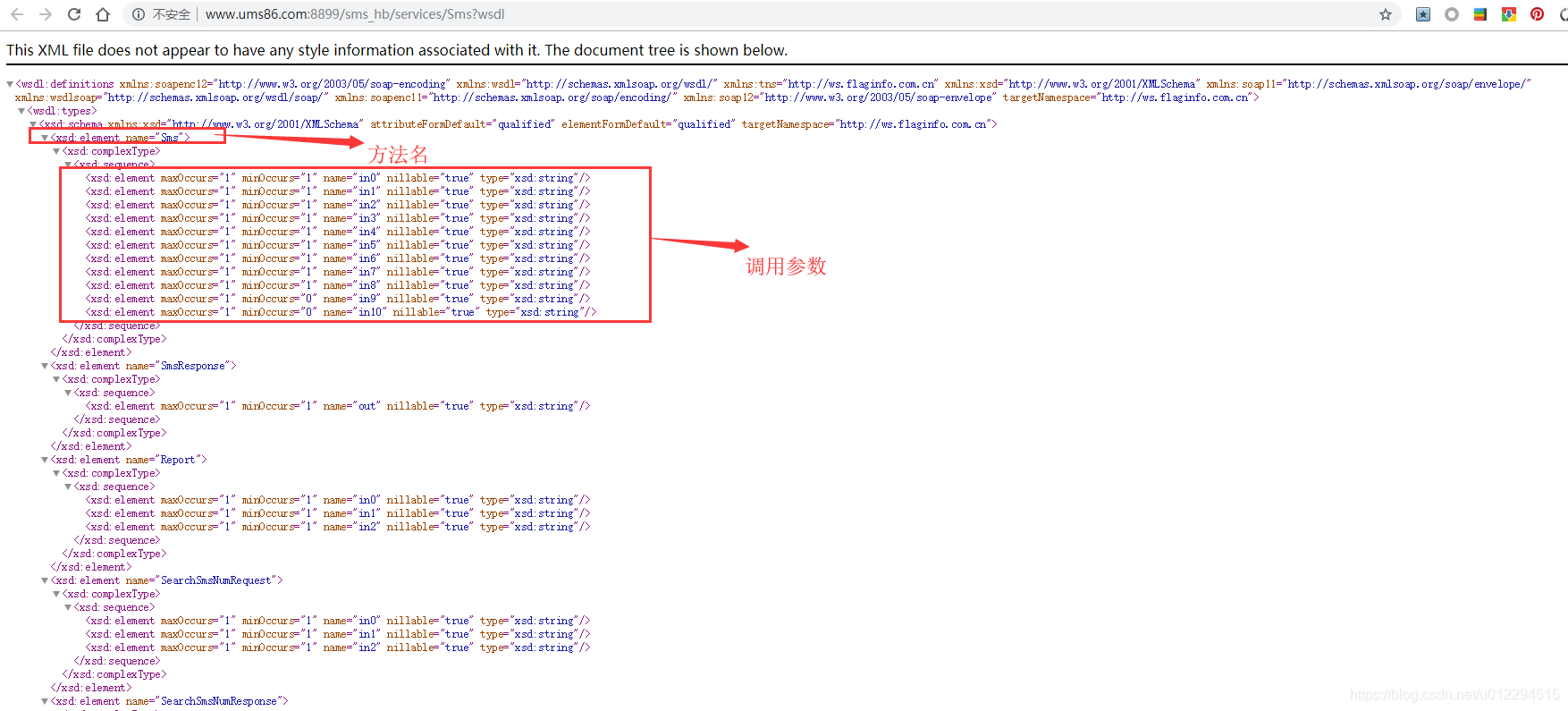Bookmark this page with the star

(1386, 14)
